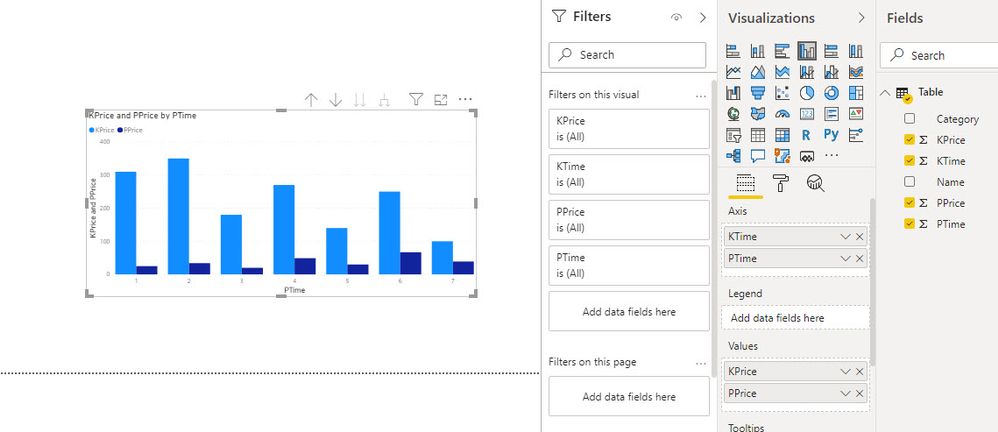998x432 pixels.
Task: Check the Category field checkbox
Action: click(910, 118)
